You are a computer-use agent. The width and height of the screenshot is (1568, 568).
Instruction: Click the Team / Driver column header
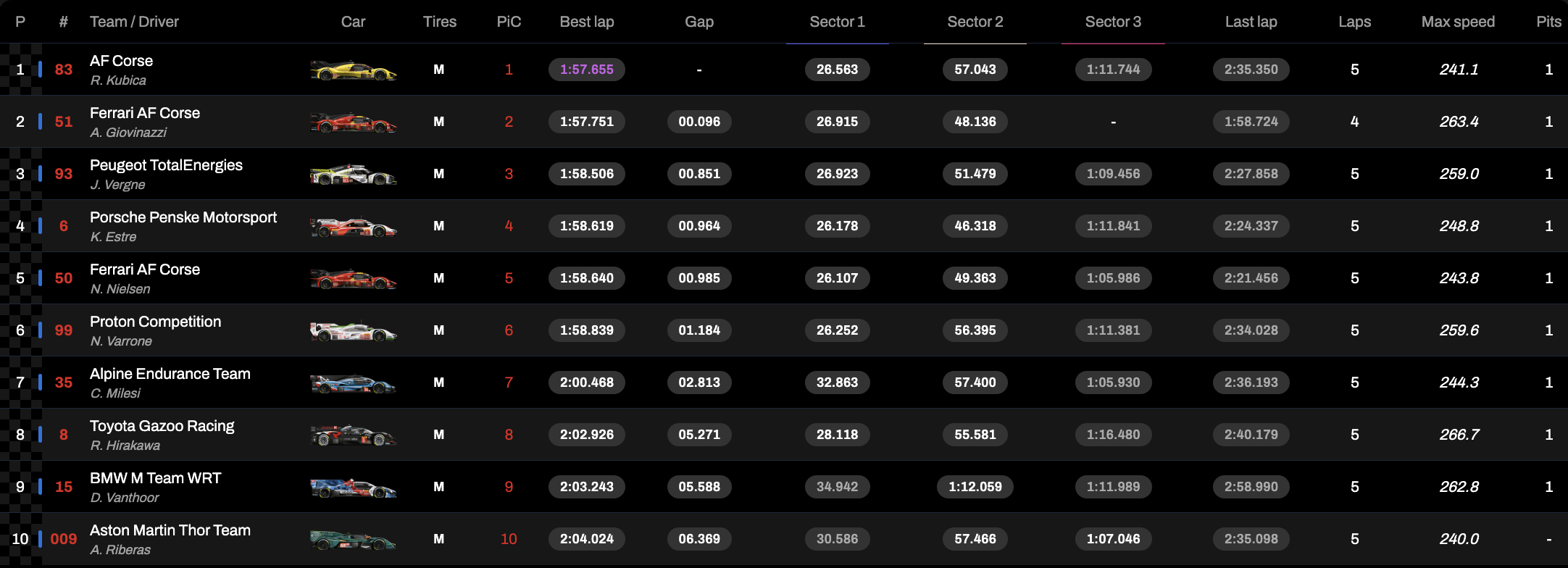point(134,22)
